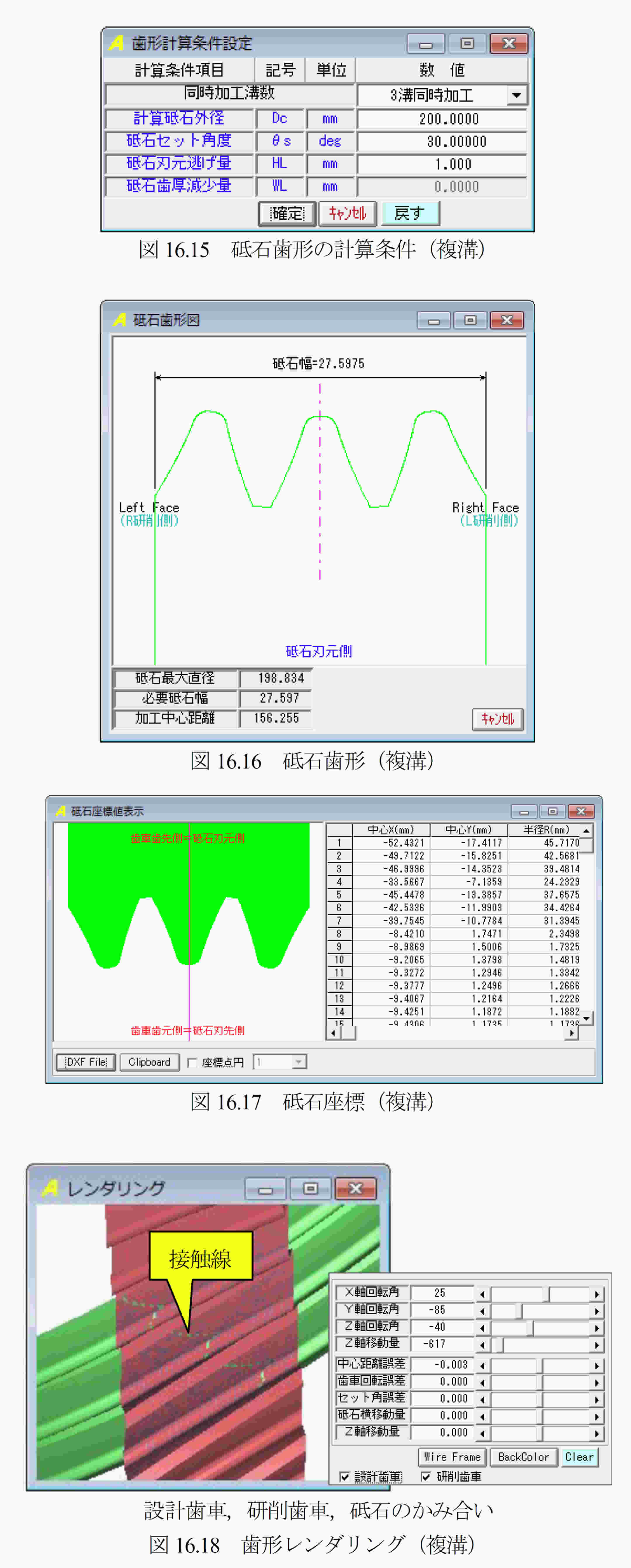
Task: Click cell 24.2329 in the coordinate table
Action: point(544,882)
